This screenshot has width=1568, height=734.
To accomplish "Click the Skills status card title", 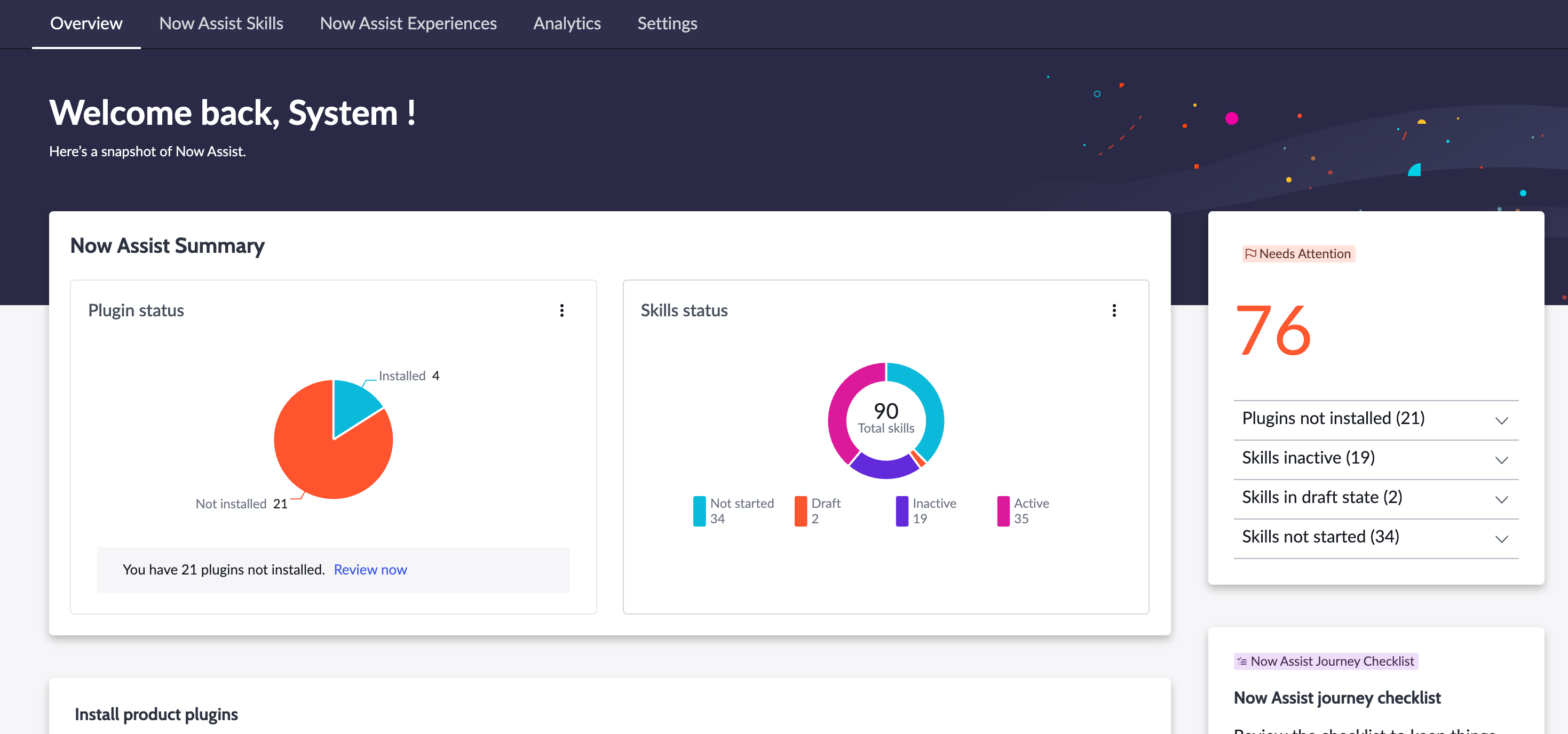I will pos(684,310).
